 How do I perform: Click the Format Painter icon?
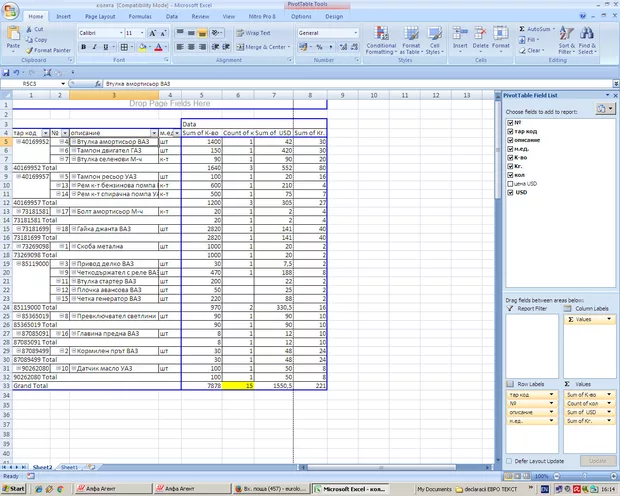point(28,50)
